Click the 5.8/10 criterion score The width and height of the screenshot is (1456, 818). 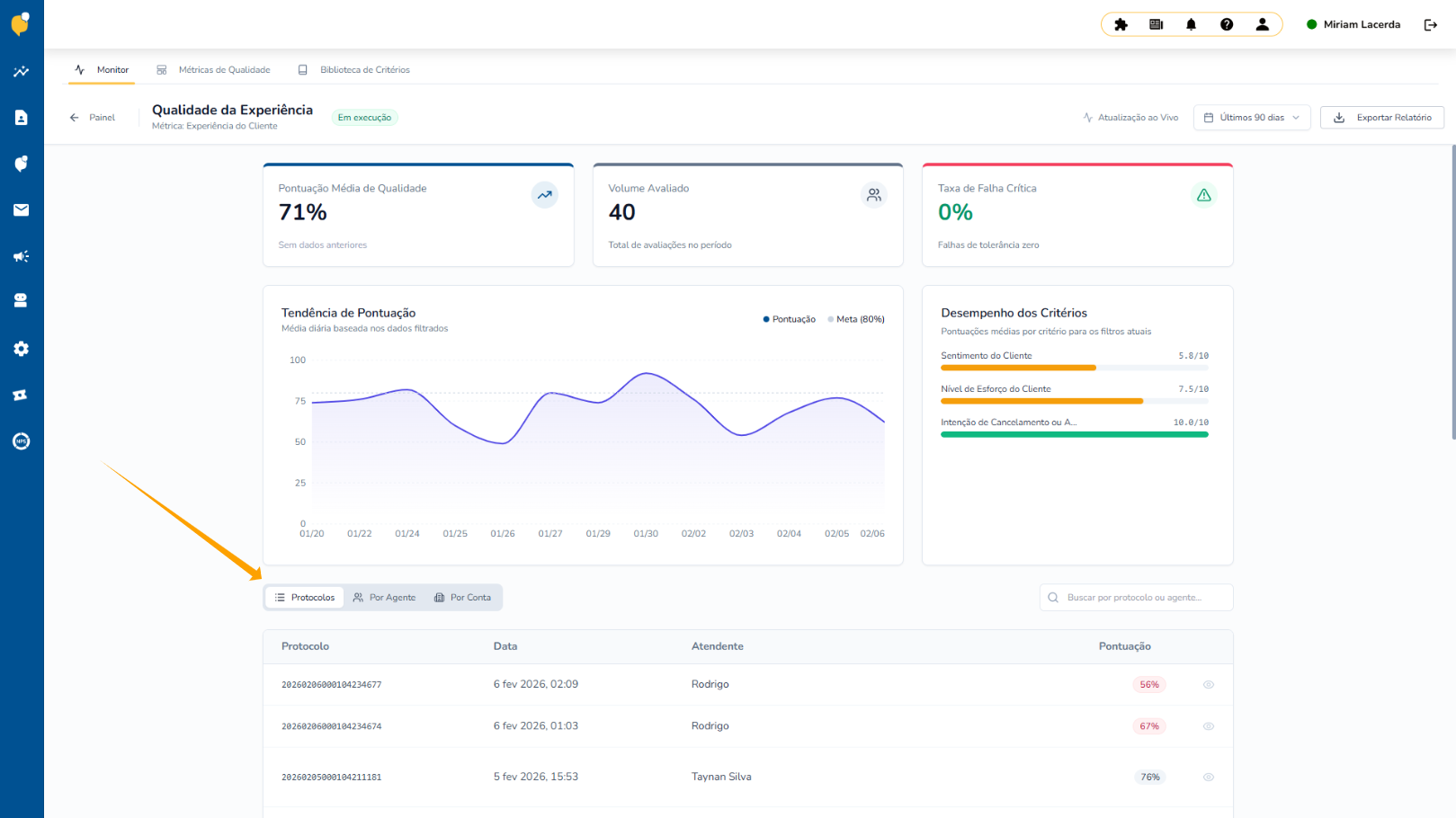(x=1193, y=356)
